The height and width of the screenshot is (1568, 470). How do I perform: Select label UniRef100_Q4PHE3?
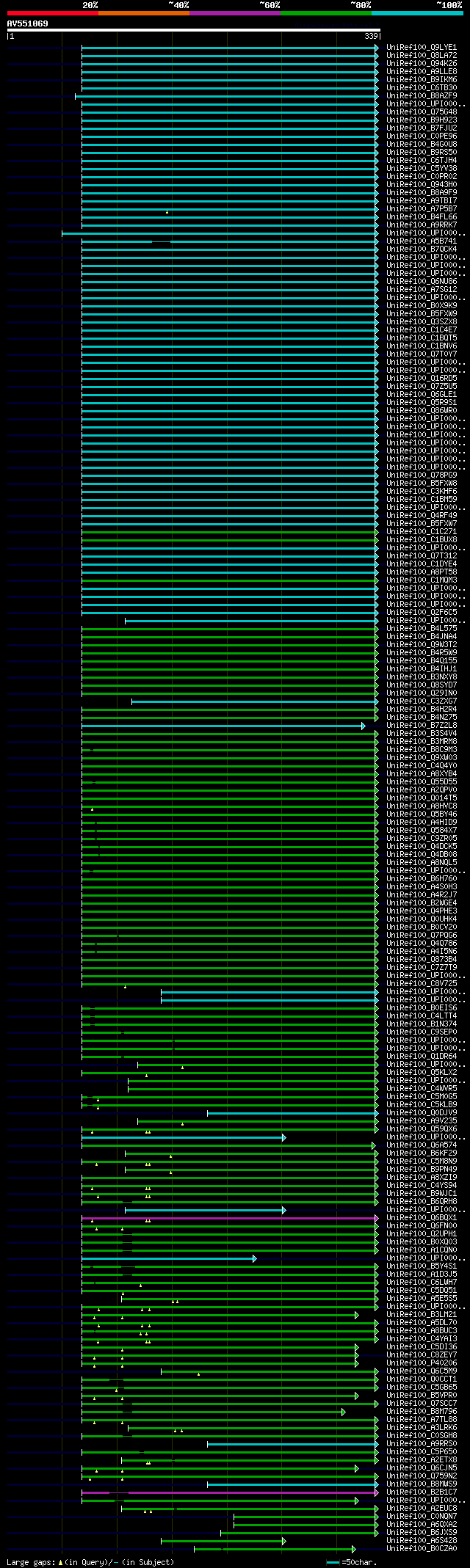[422, 911]
